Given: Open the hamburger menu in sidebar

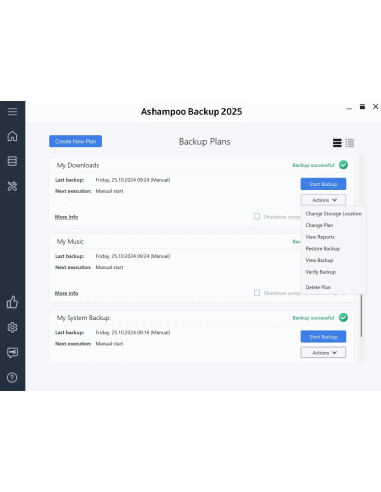Looking at the screenshot, I should 12,111.
